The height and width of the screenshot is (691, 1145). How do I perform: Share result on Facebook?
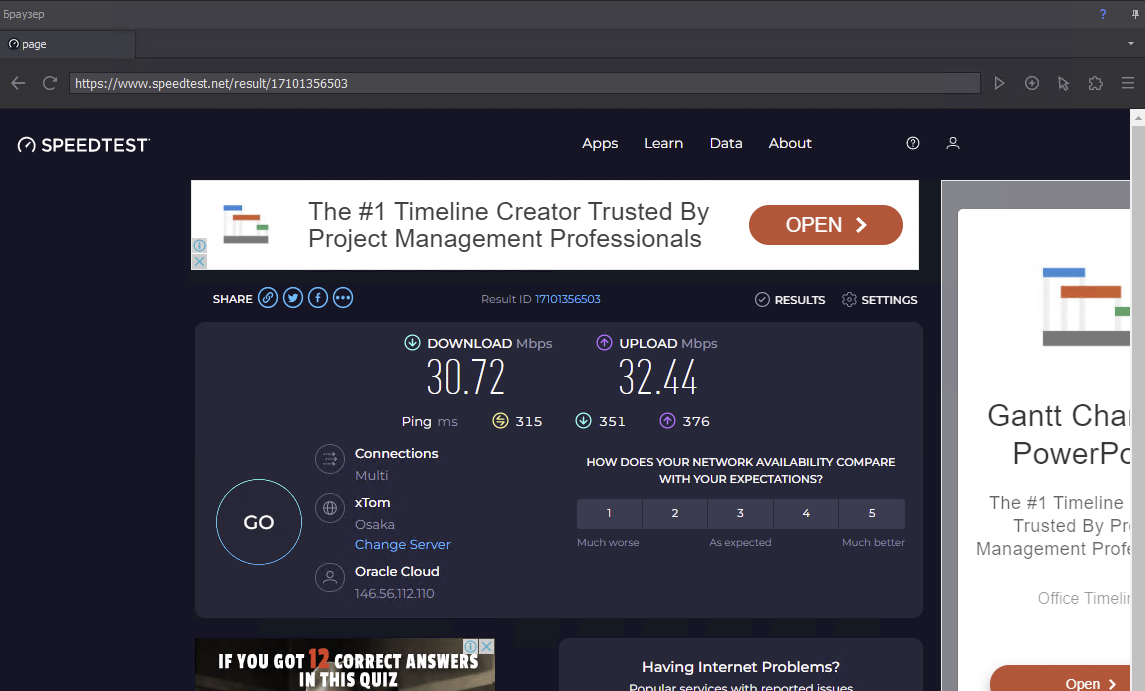(x=318, y=298)
